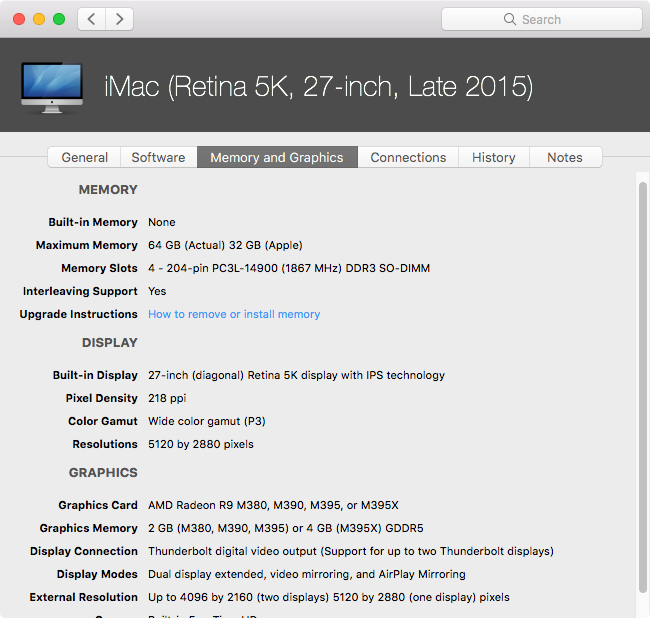Click the 'Interleaving Support' label
650x618 pixels.
(80, 291)
